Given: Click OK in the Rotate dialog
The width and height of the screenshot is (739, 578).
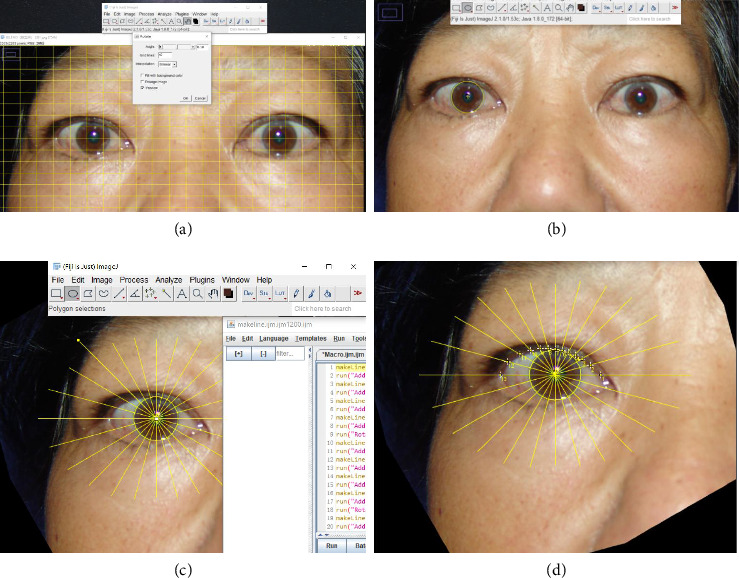Looking at the screenshot, I should pyautogui.click(x=185, y=98).
